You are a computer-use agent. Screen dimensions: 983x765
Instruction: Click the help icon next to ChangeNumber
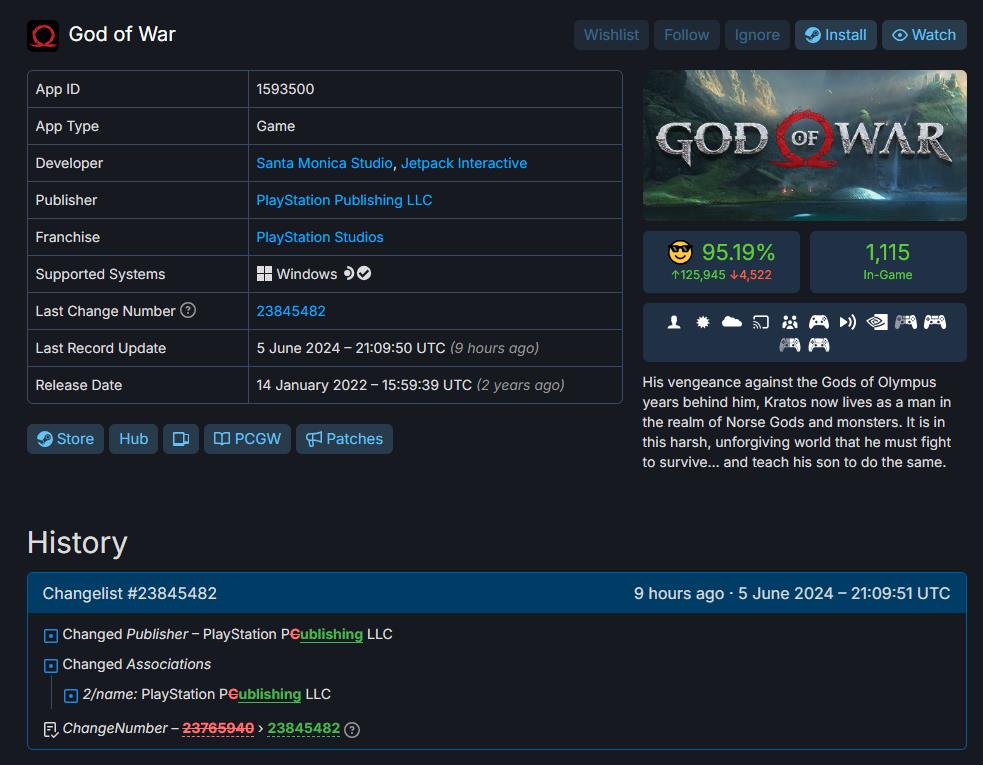[x=352, y=729]
